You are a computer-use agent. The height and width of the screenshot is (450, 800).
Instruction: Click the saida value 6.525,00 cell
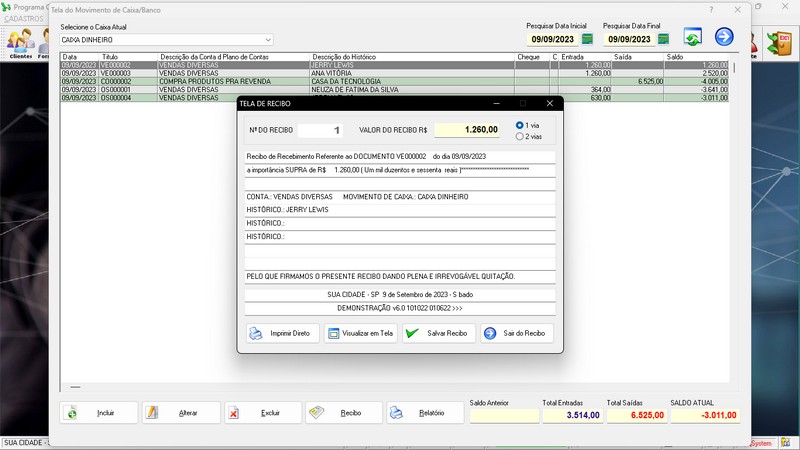(x=637, y=82)
